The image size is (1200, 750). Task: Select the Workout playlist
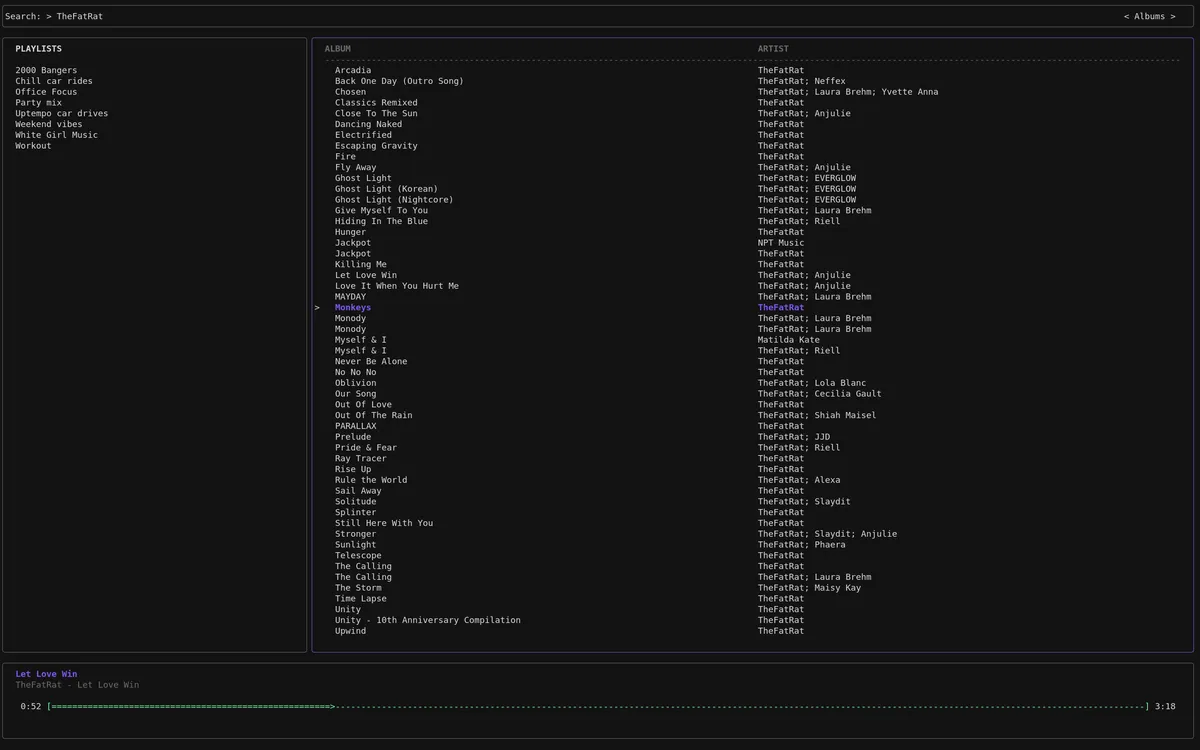(33, 146)
